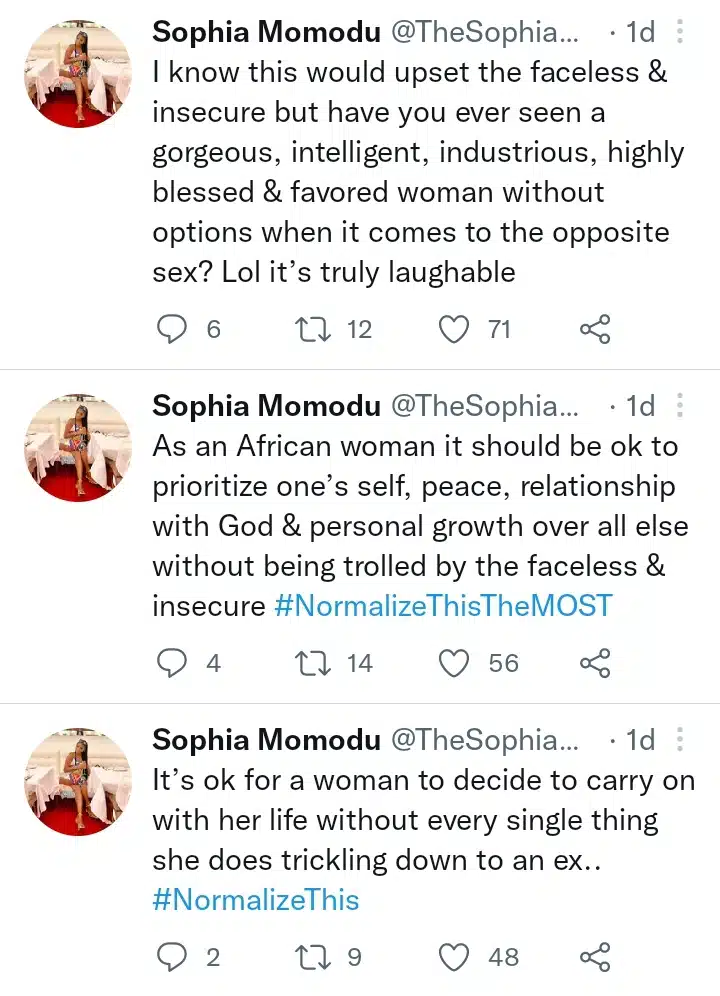Reply to the African woman tweet
This screenshot has width=720, height=996.
coord(175,663)
